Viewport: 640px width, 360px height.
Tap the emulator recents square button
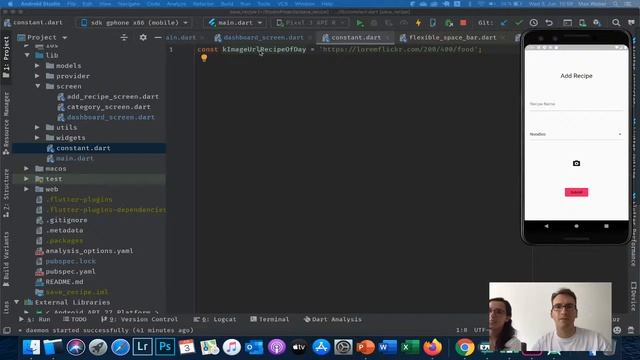click(x=607, y=226)
